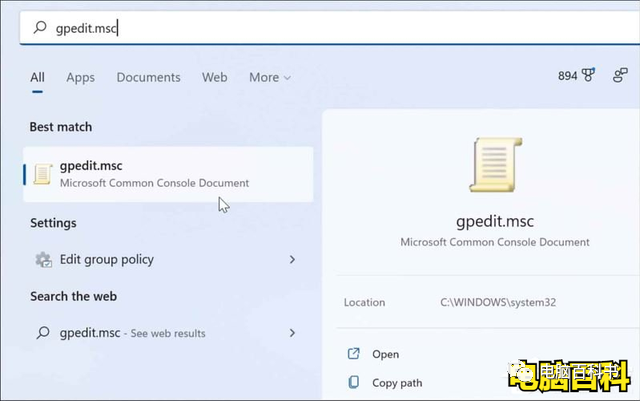Open the Documents tab

tap(149, 77)
